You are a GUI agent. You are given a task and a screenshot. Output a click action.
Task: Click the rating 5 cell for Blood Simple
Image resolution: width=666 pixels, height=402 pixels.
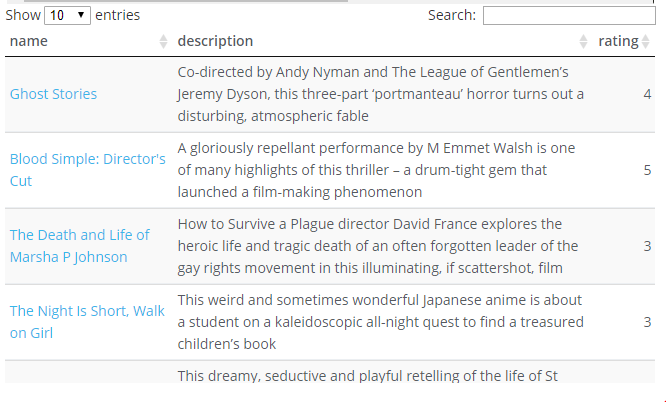coord(647,170)
